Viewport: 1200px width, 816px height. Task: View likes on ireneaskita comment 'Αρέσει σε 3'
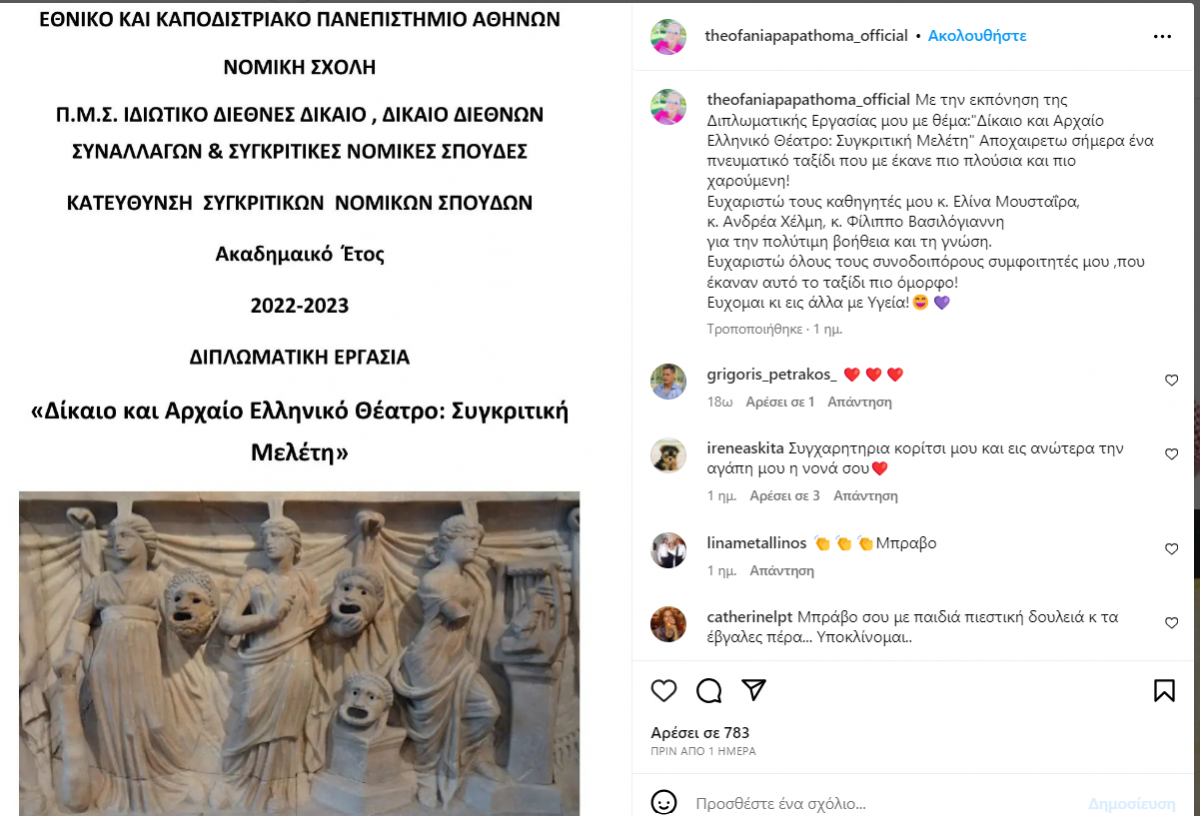click(x=785, y=496)
